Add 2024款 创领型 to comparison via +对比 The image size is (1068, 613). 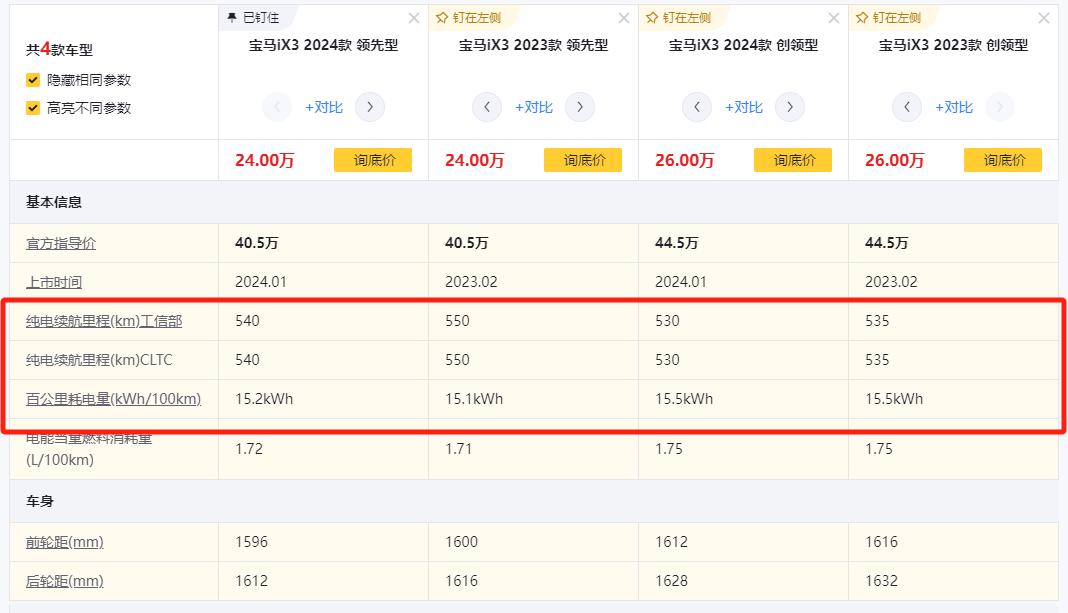click(x=744, y=108)
